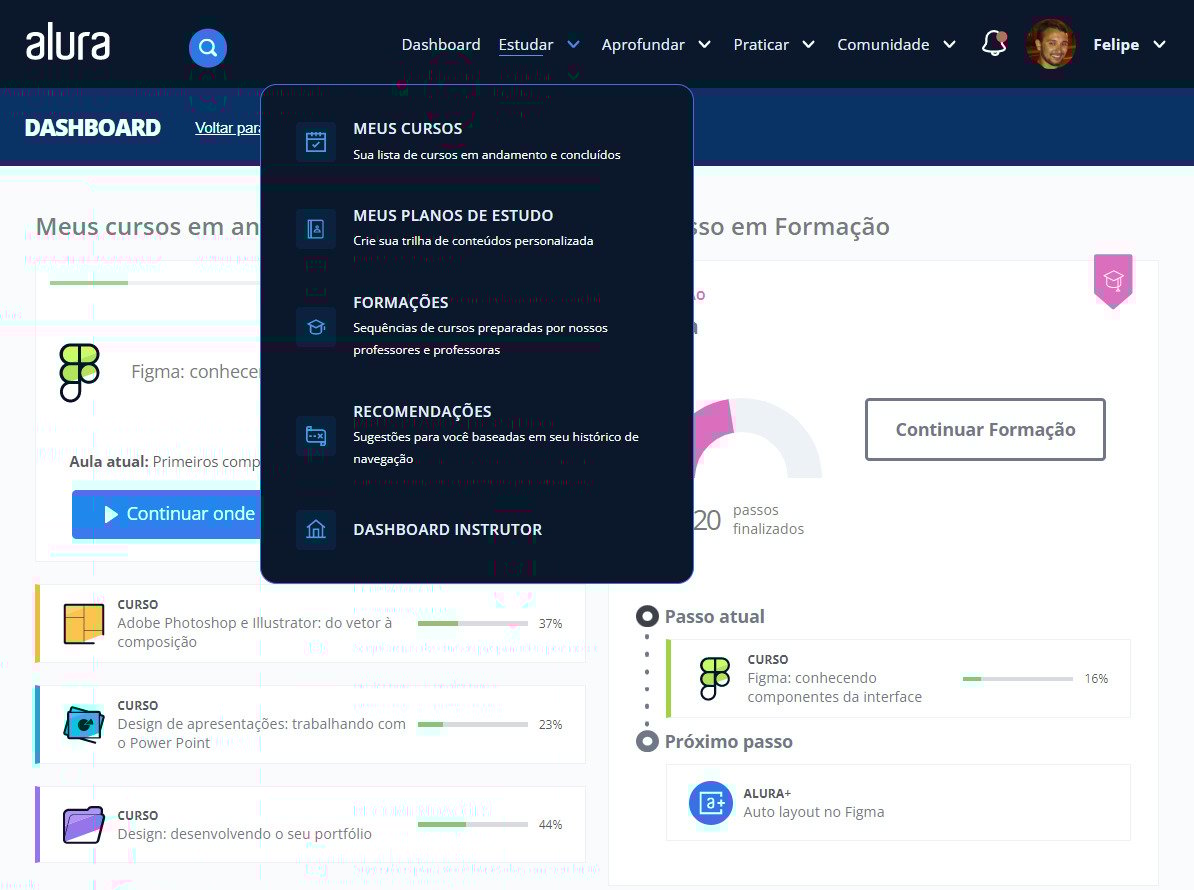Open Design de apresentações Power Point course

pyautogui.click(x=311, y=724)
